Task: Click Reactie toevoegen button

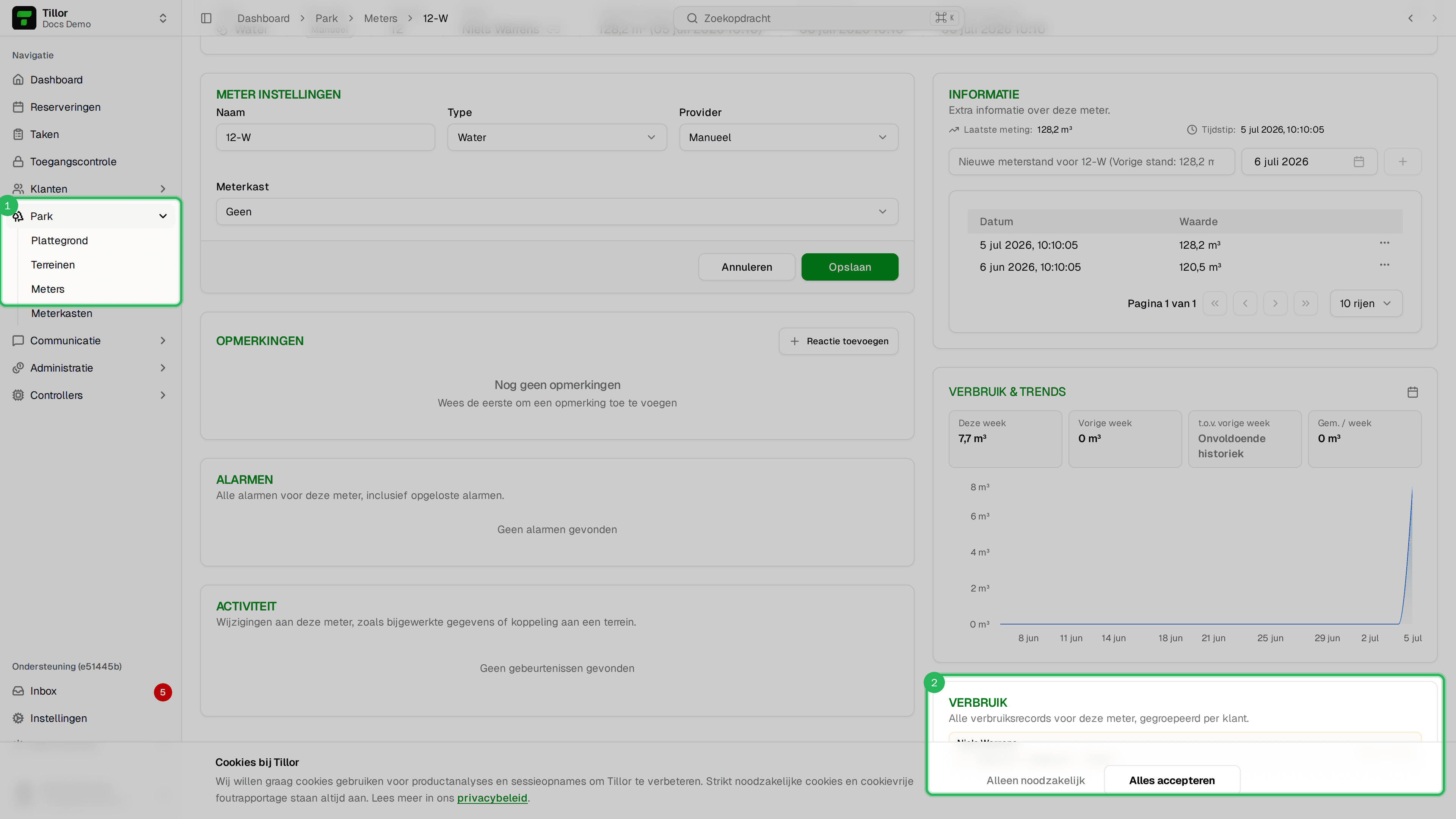Action: [x=838, y=341]
